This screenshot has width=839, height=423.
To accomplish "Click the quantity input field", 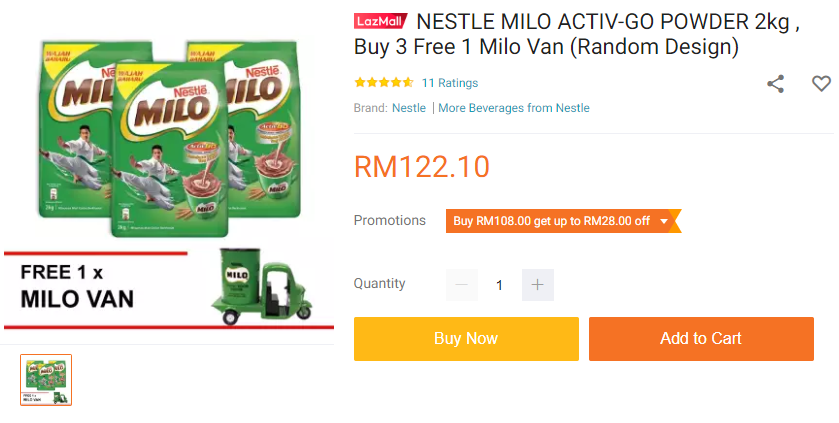I will pyautogui.click(x=499, y=285).
